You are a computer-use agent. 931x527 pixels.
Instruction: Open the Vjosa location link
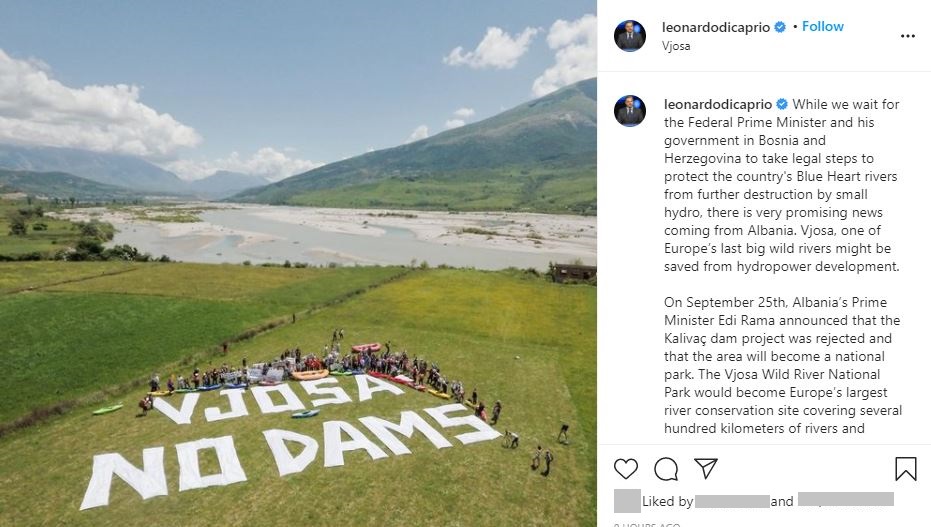[676, 46]
